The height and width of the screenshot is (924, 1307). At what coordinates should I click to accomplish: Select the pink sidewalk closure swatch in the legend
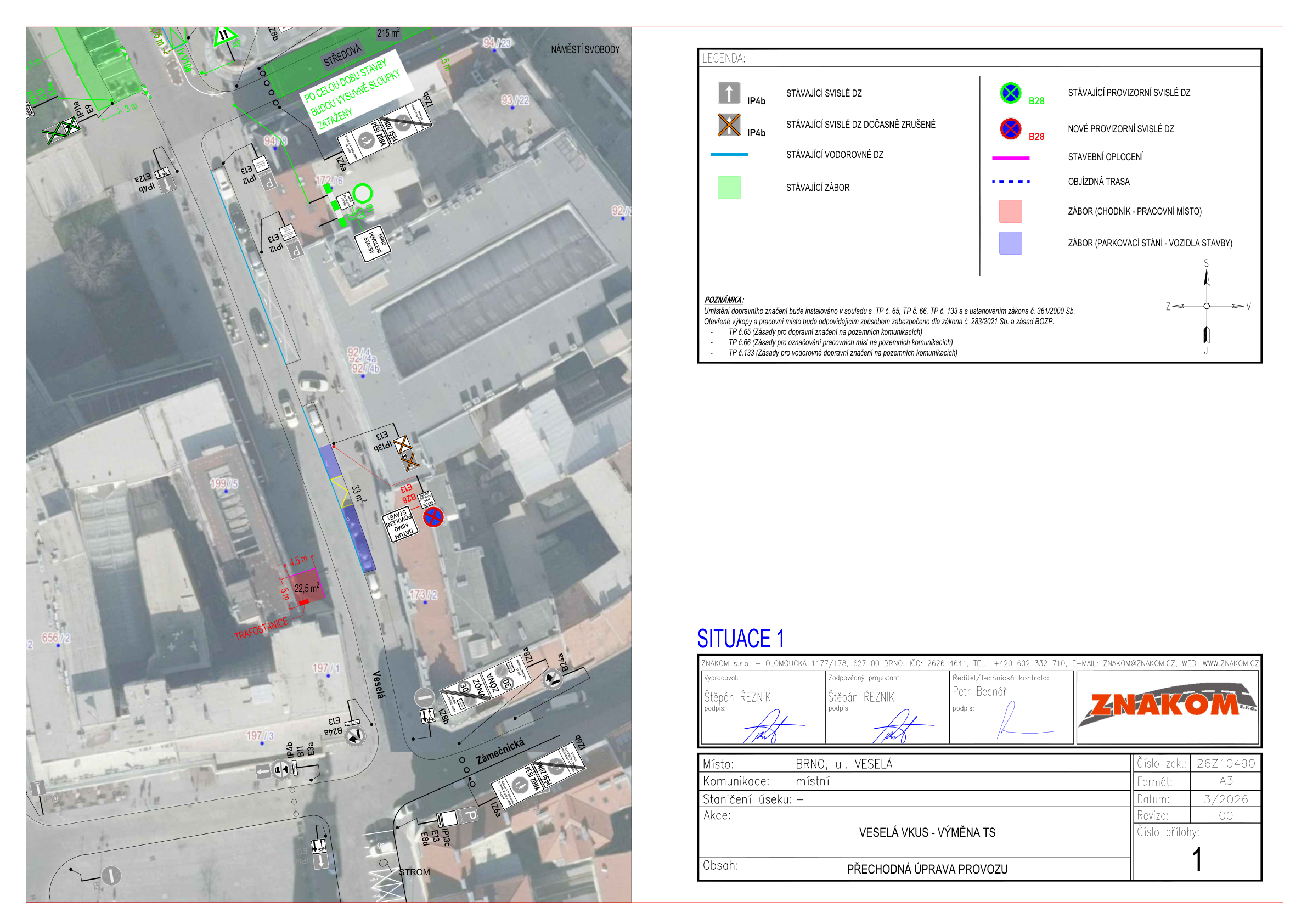1010,211
